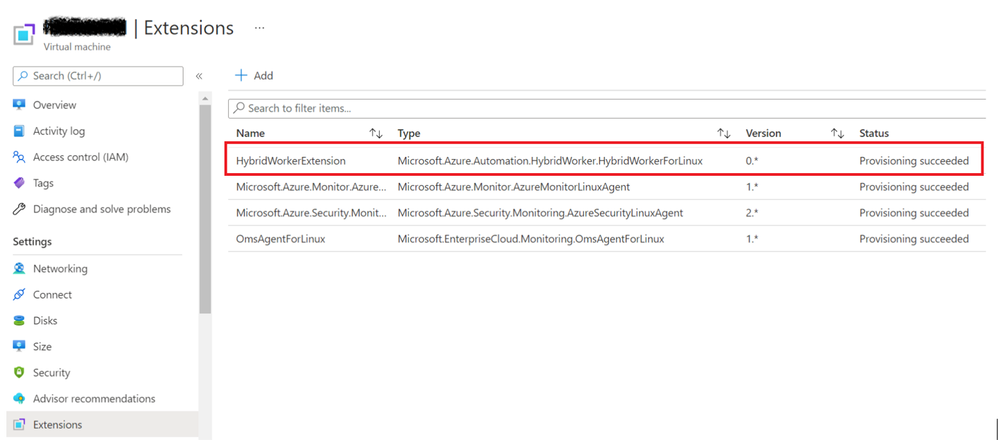The height and width of the screenshot is (445, 999).
Task: Click the Connect plug icon
Action: click(19, 295)
